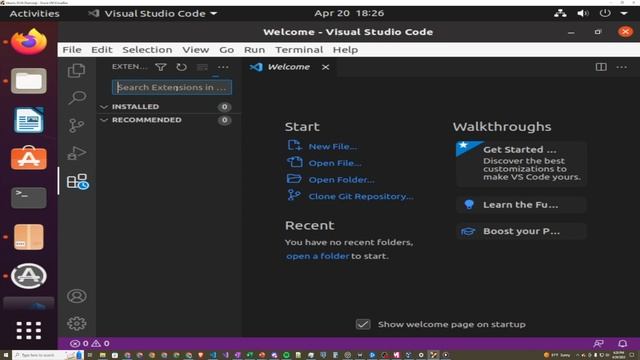Open the File menu
640x360 pixels.
(x=72, y=50)
